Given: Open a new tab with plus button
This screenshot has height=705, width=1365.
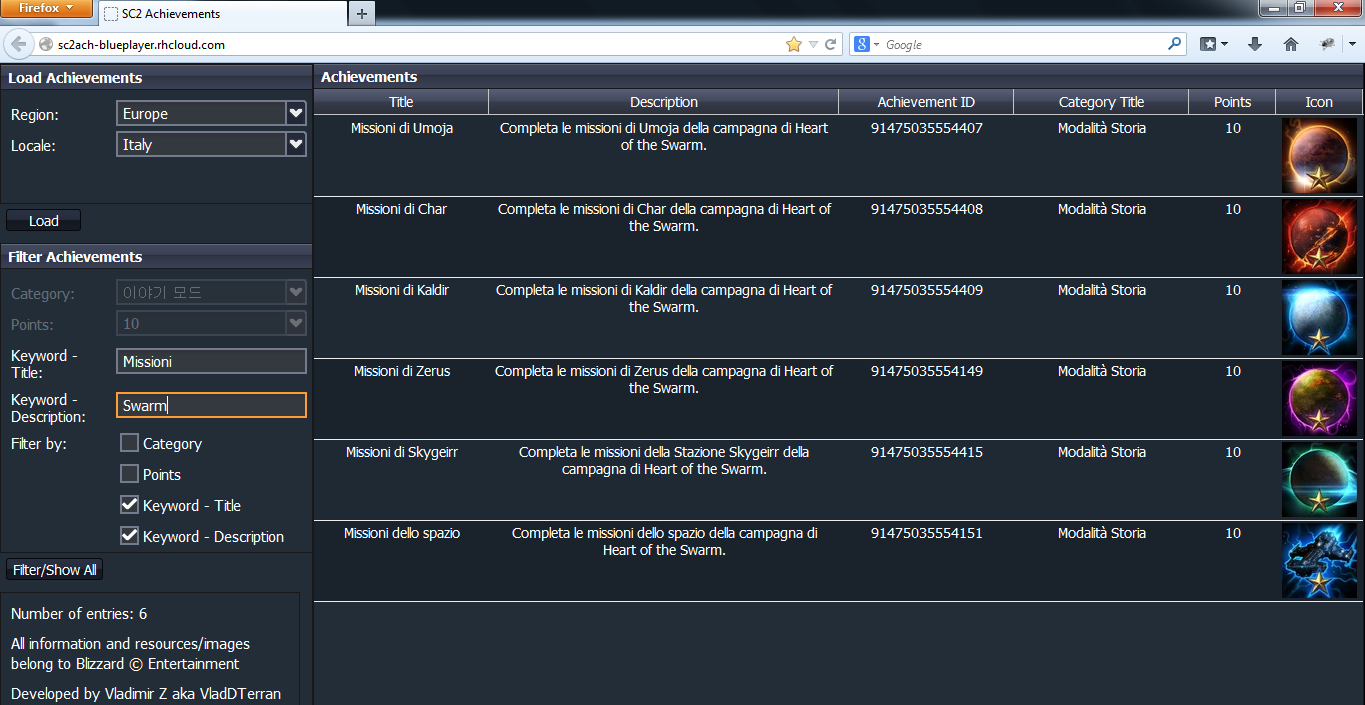Looking at the screenshot, I should [362, 14].
